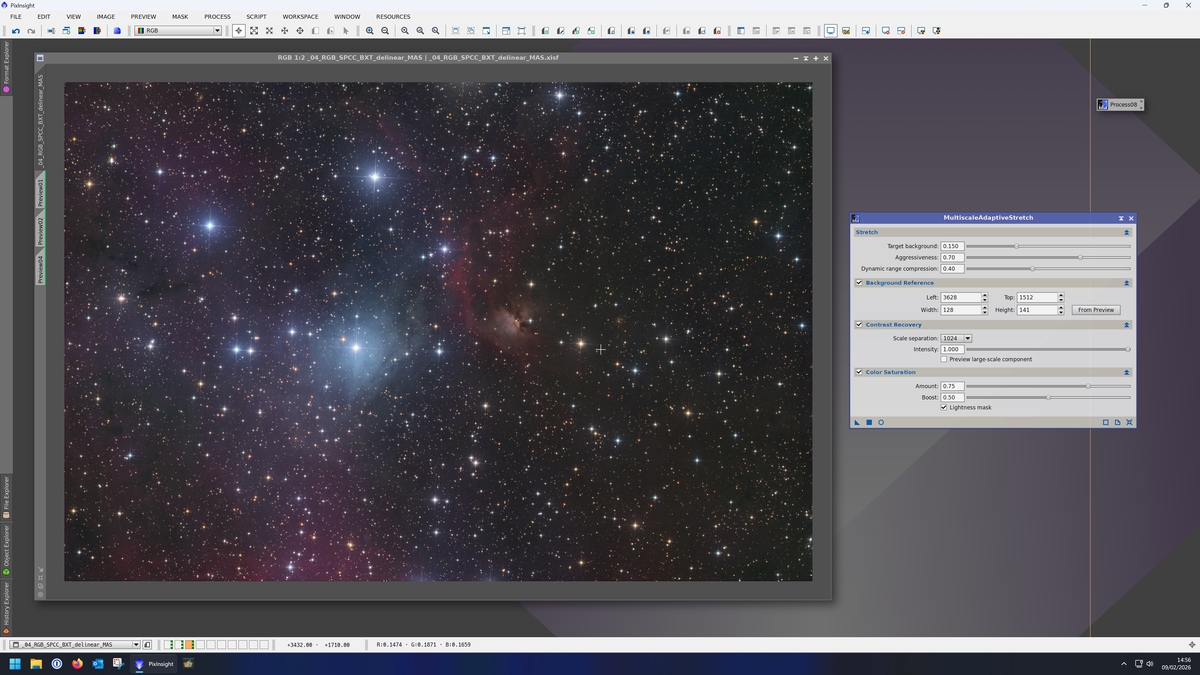
Task: Toggle Real-Time Preview circle icon
Action: click(x=881, y=422)
